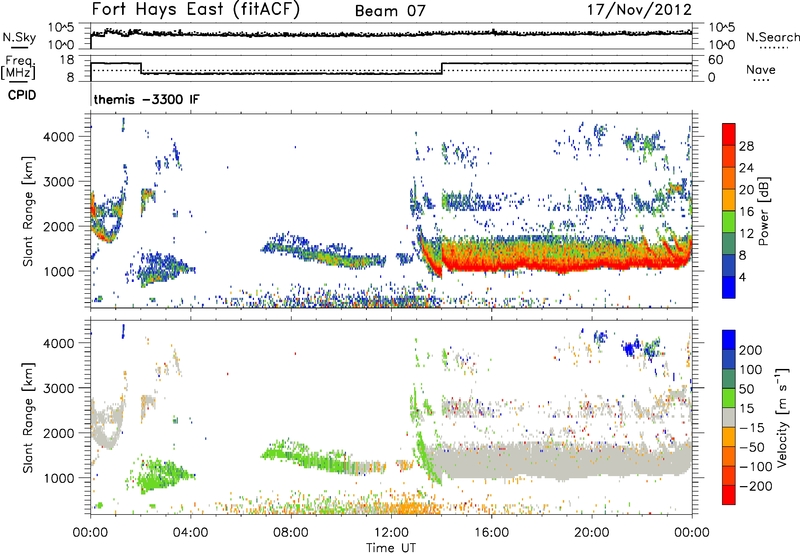The width and height of the screenshot is (800, 554).
Task: Click the 20:00 time tick label
Action: tap(591, 533)
